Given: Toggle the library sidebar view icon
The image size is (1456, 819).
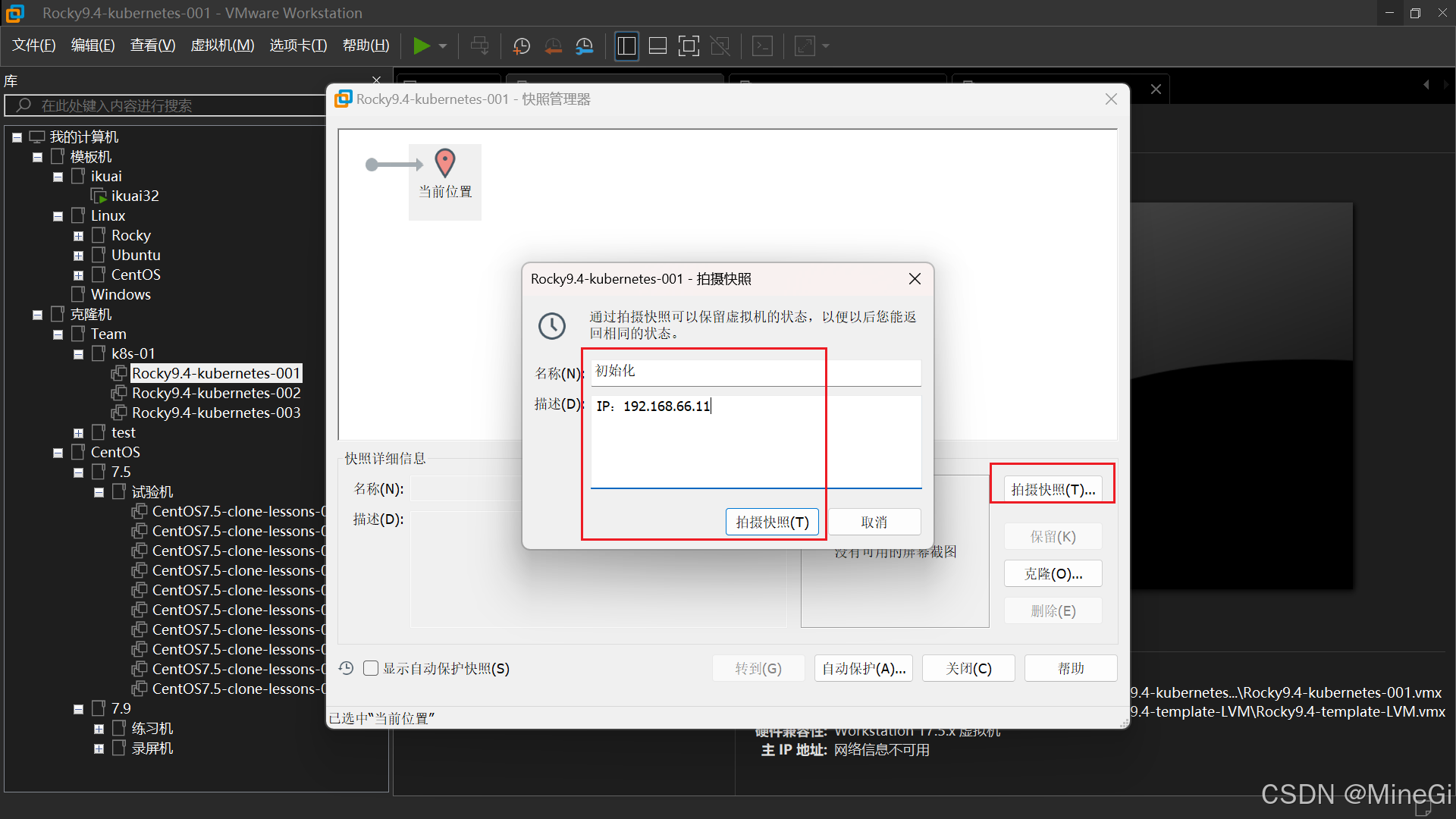Looking at the screenshot, I should [x=626, y=46].
